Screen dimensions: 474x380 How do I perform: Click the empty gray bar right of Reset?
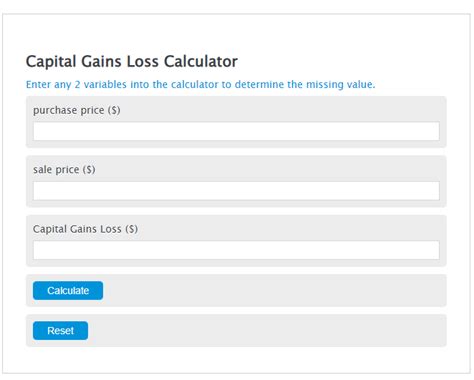click(267, 331)
